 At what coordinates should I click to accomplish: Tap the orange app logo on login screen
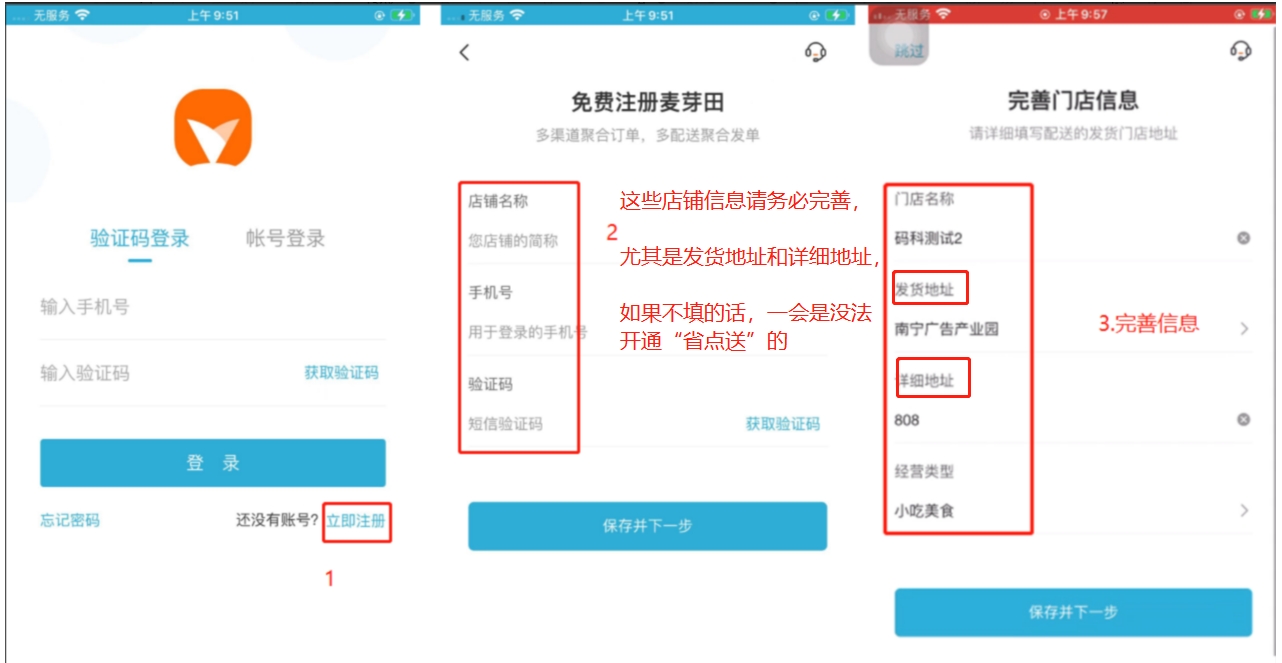[x=212, y=127]
